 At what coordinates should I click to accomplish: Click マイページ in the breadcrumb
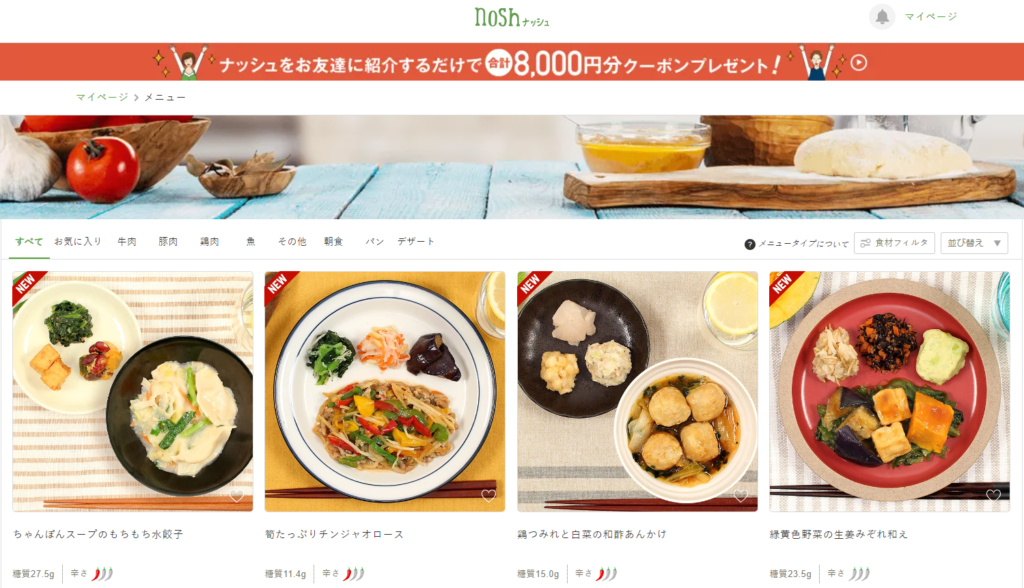point(102,97)
